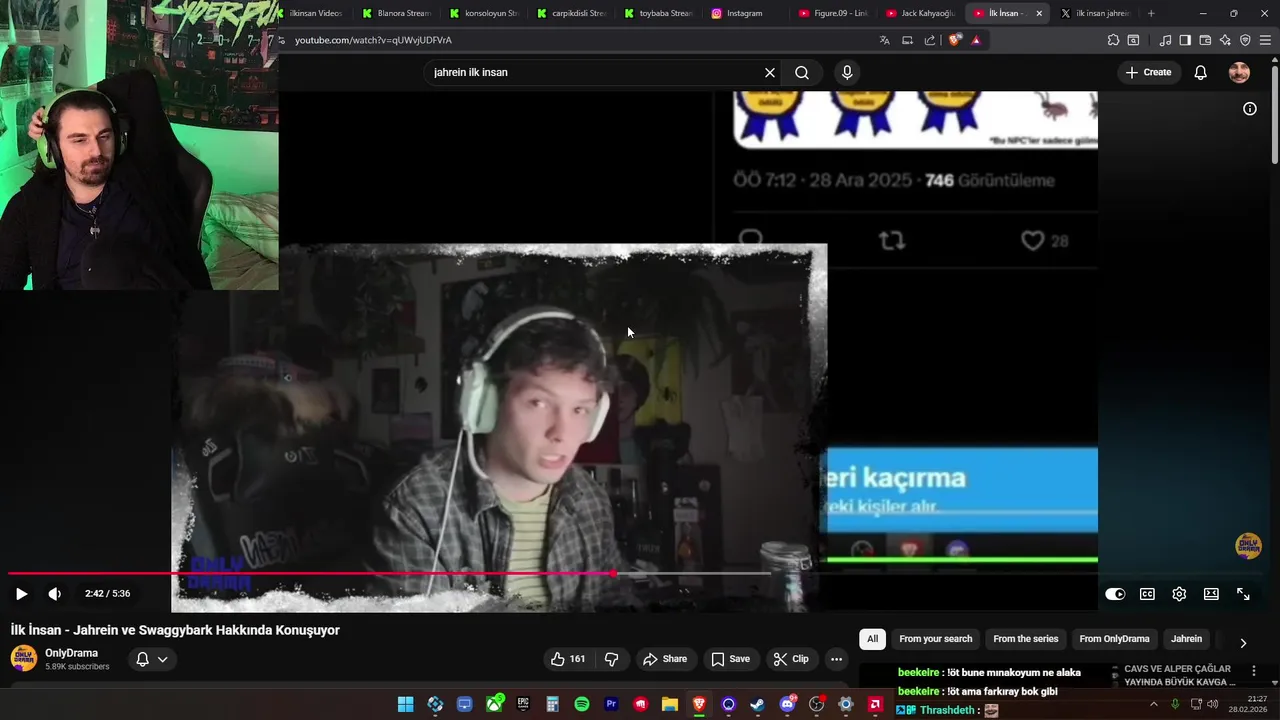Screen dimensions: 1280x720
Task: Open the CAVS VE ALPER ÇAĞLAR suggested video
Action: [1182, 675]
